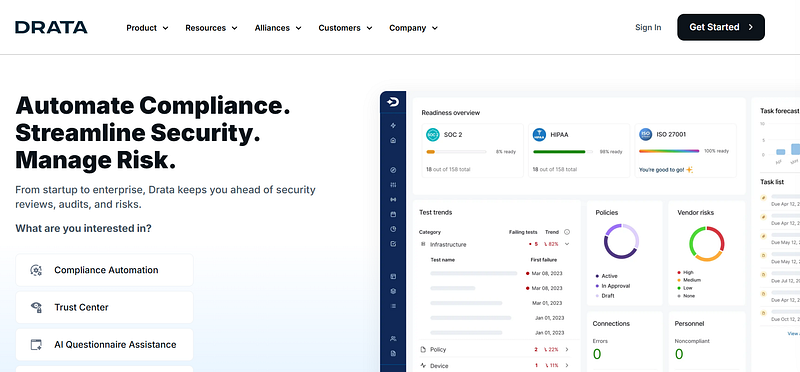800x372 pixels.
Task: Click the 'Mar 01, 2023' first failure date
Action: click(547, 303)
